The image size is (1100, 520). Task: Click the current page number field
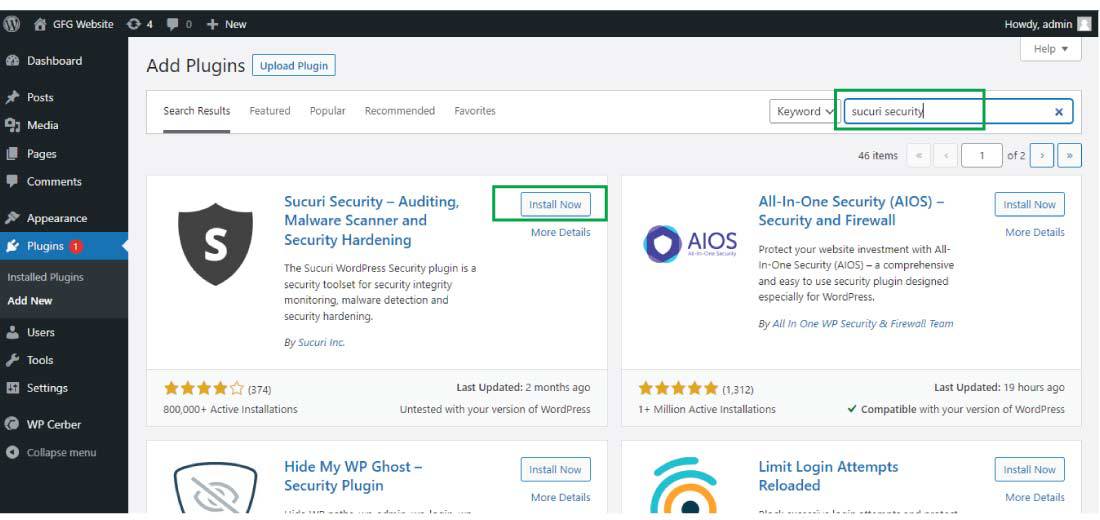point(982,155)
